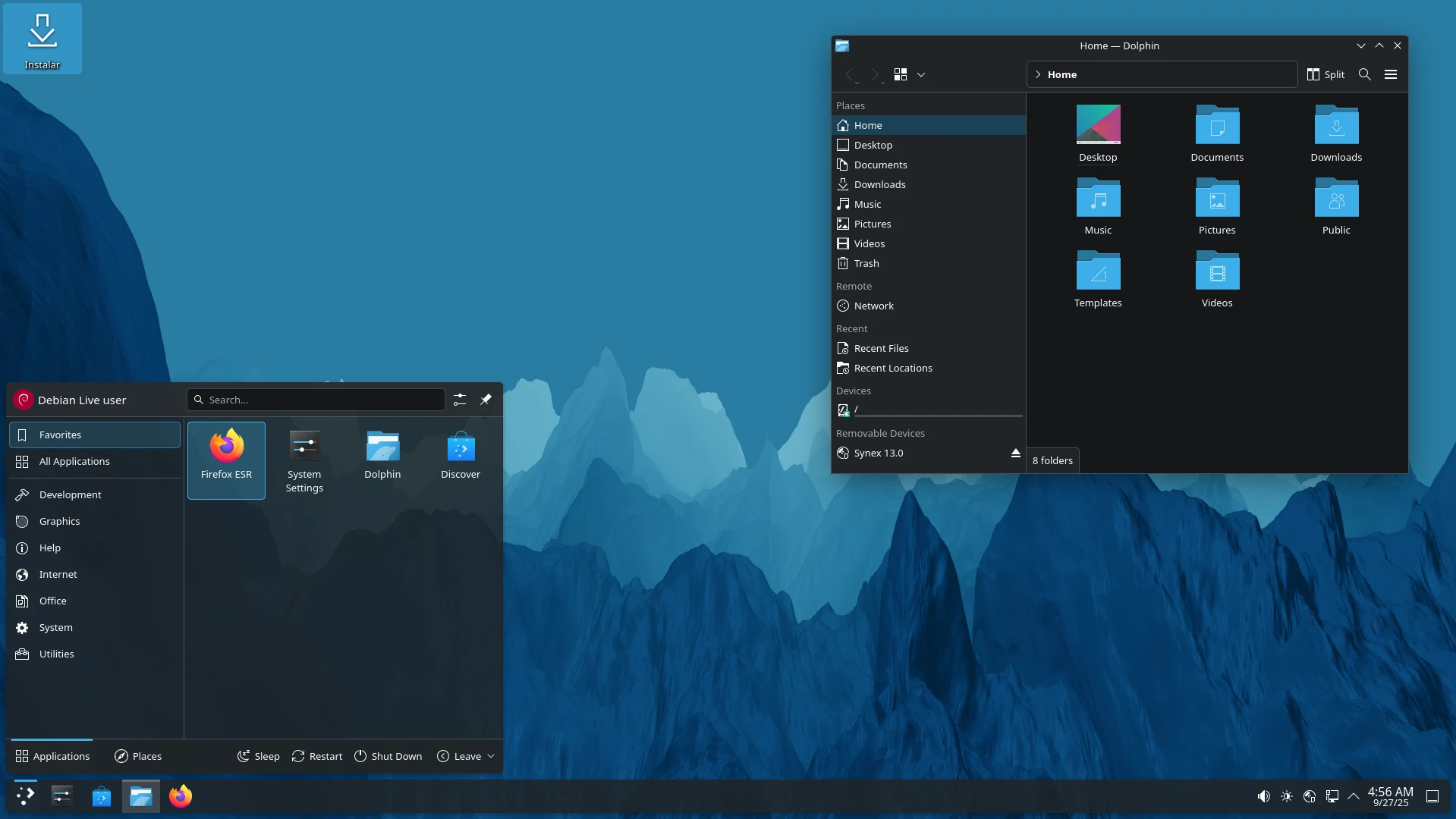Open the Templates folder in Dolphin

pyautogui.click(x=1098, y=279)
